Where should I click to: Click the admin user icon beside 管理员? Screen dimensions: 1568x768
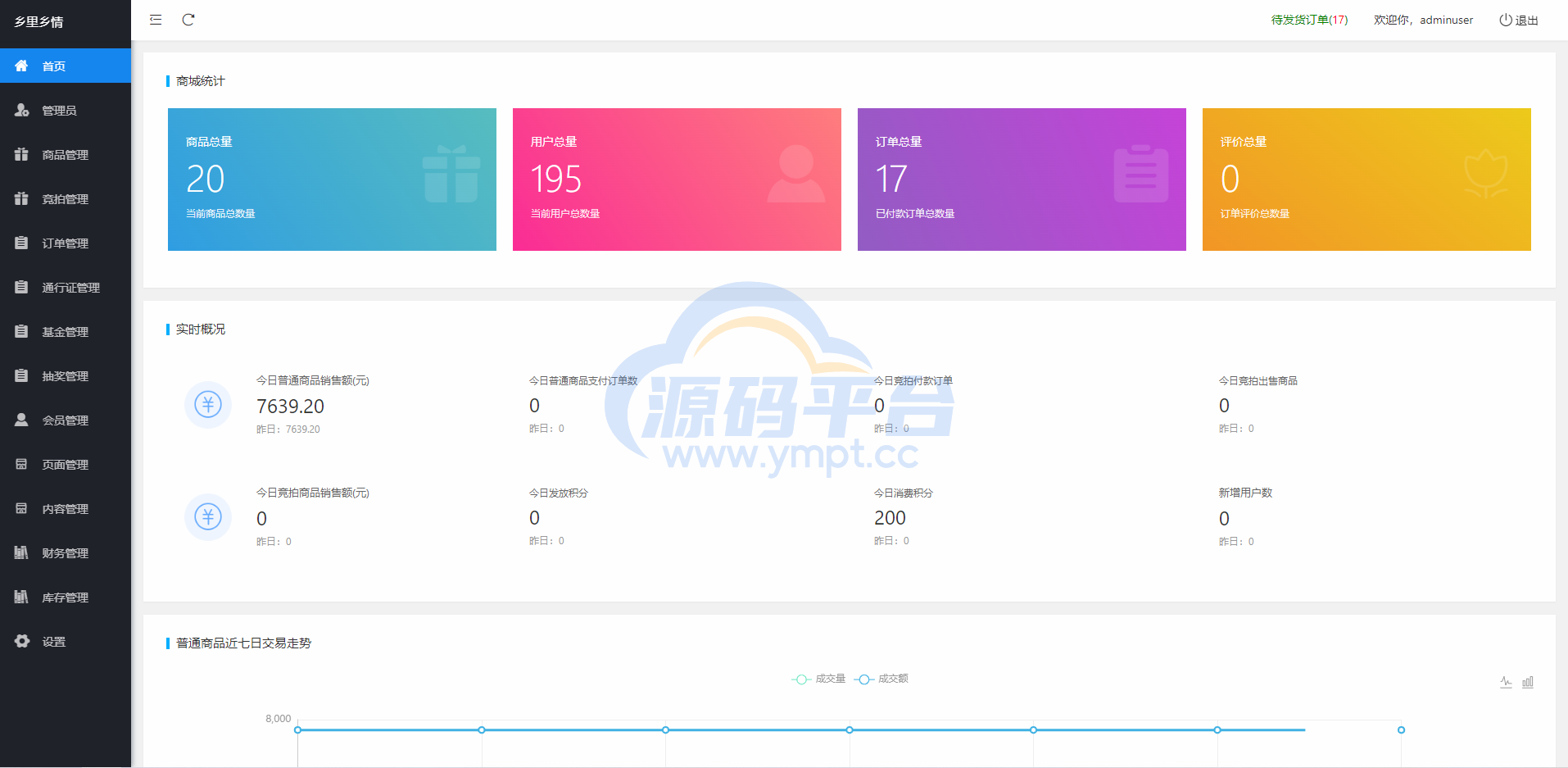[x=21, y=110]
